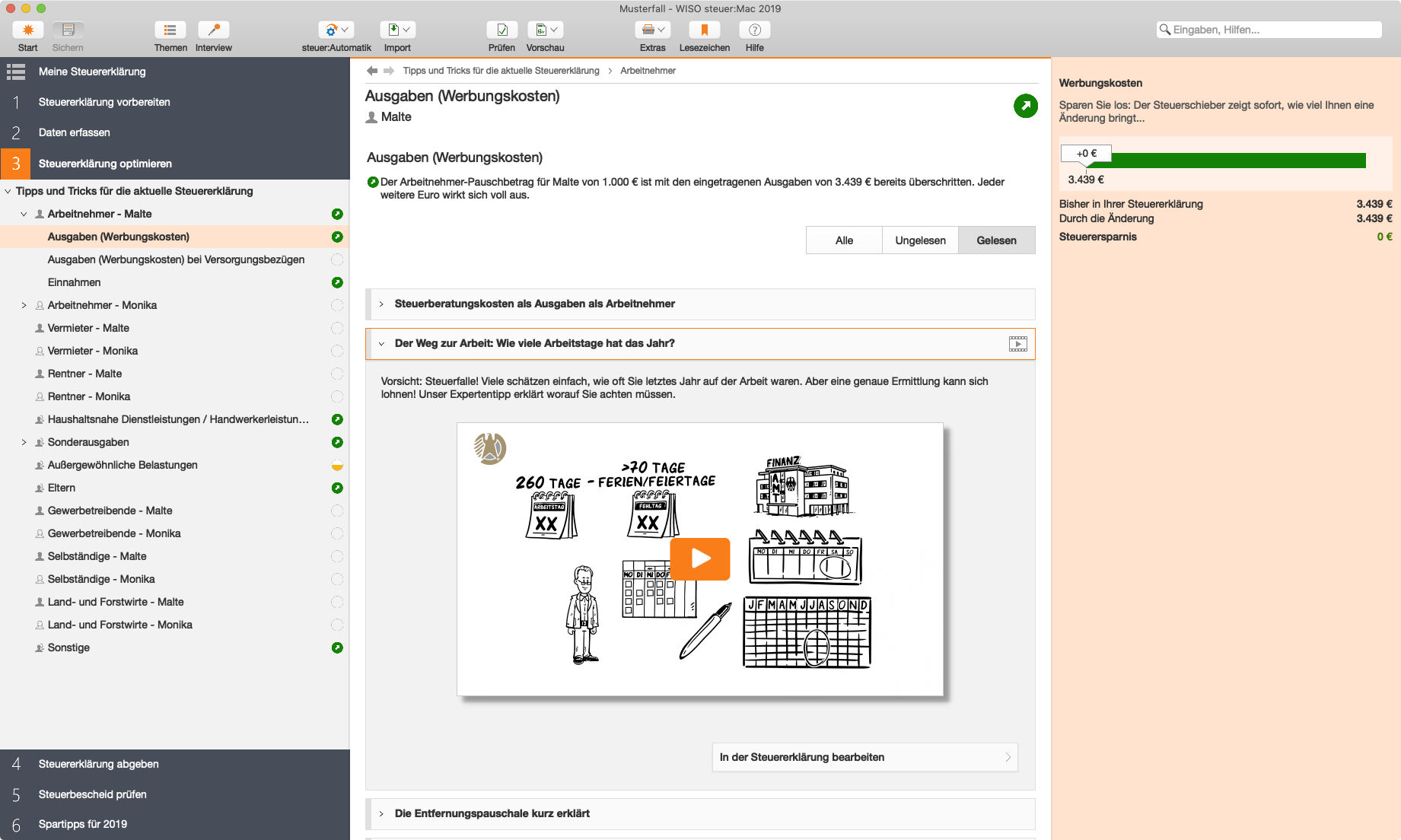
Task: Click the Sichern save icon
Action: (68, 30)
